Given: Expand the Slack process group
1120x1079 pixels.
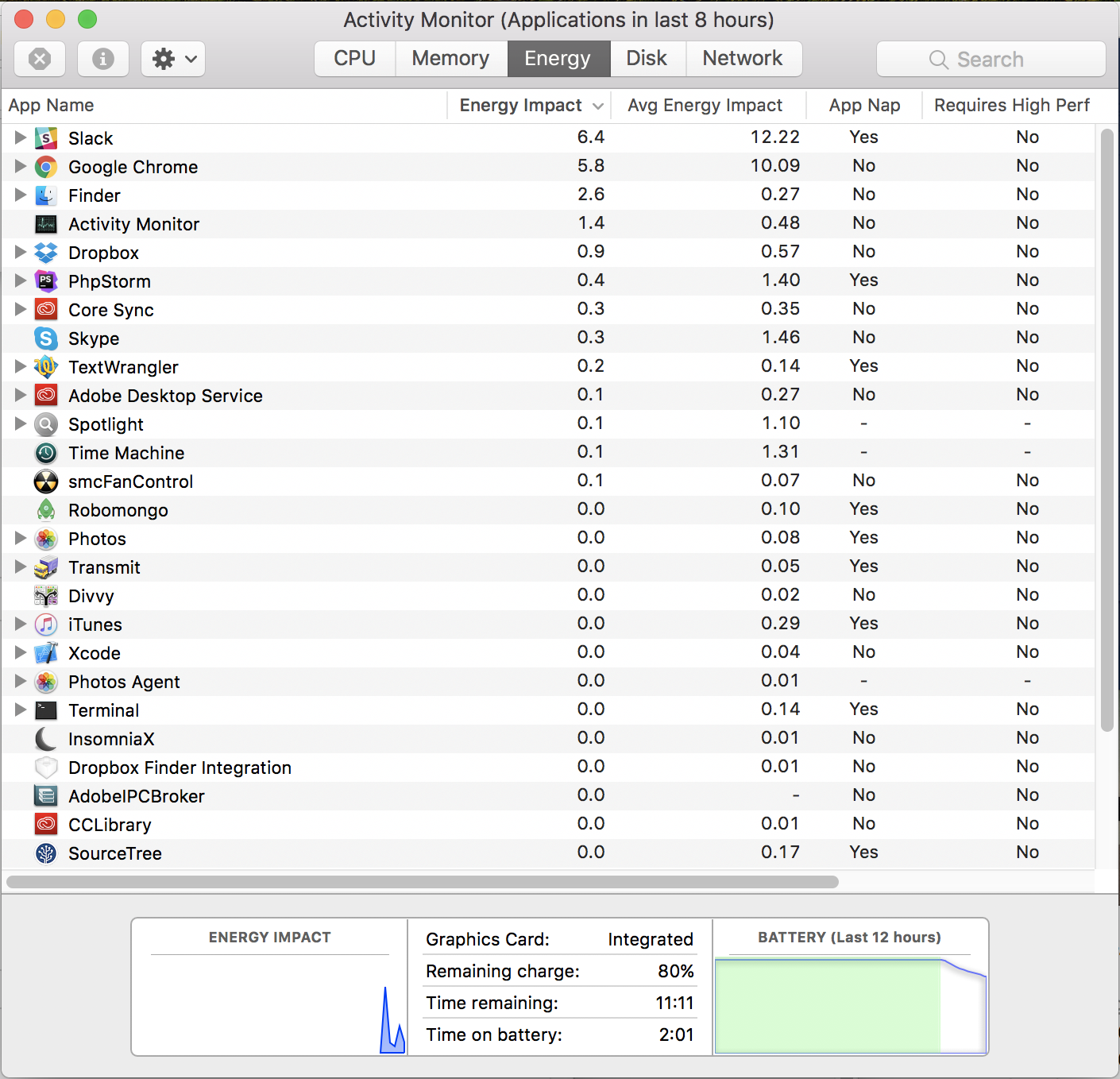Looking at the screenshot, I should click(x=21, y=137).
